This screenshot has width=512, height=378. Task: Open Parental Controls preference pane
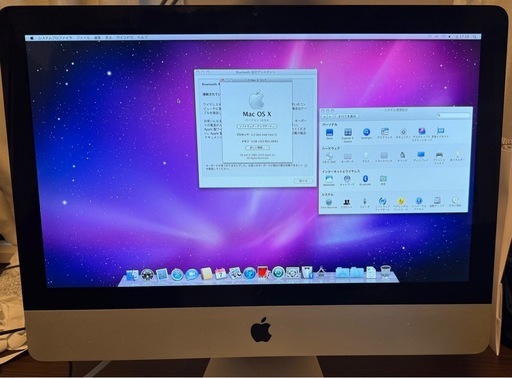401,203
